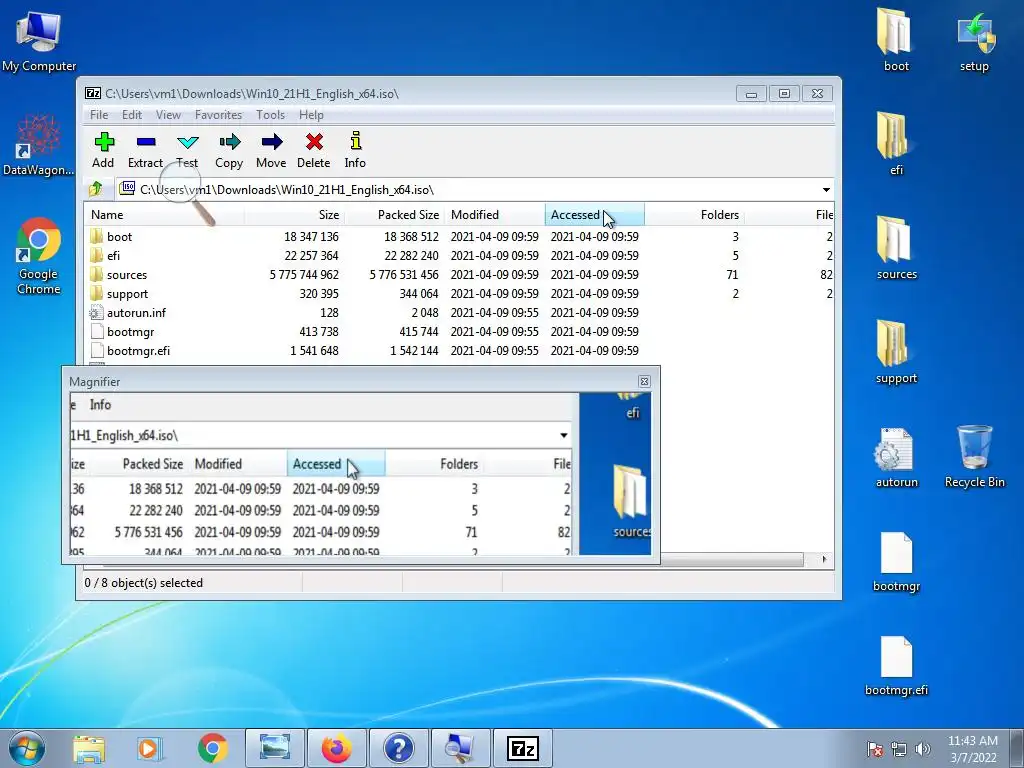Screen dimensions: 1024x768
Task: Sort by the Size column header
Action: point(294,215)
